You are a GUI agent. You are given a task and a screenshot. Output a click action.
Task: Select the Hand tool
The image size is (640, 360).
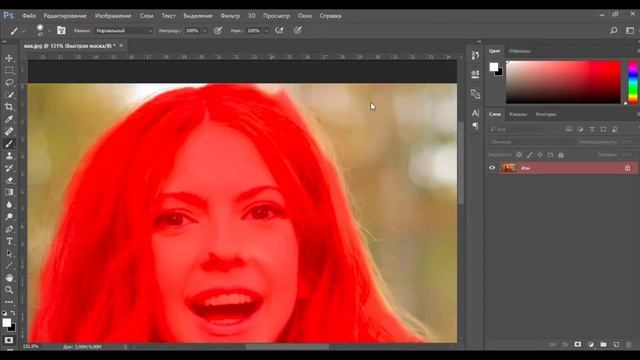(x=9, y=278)
